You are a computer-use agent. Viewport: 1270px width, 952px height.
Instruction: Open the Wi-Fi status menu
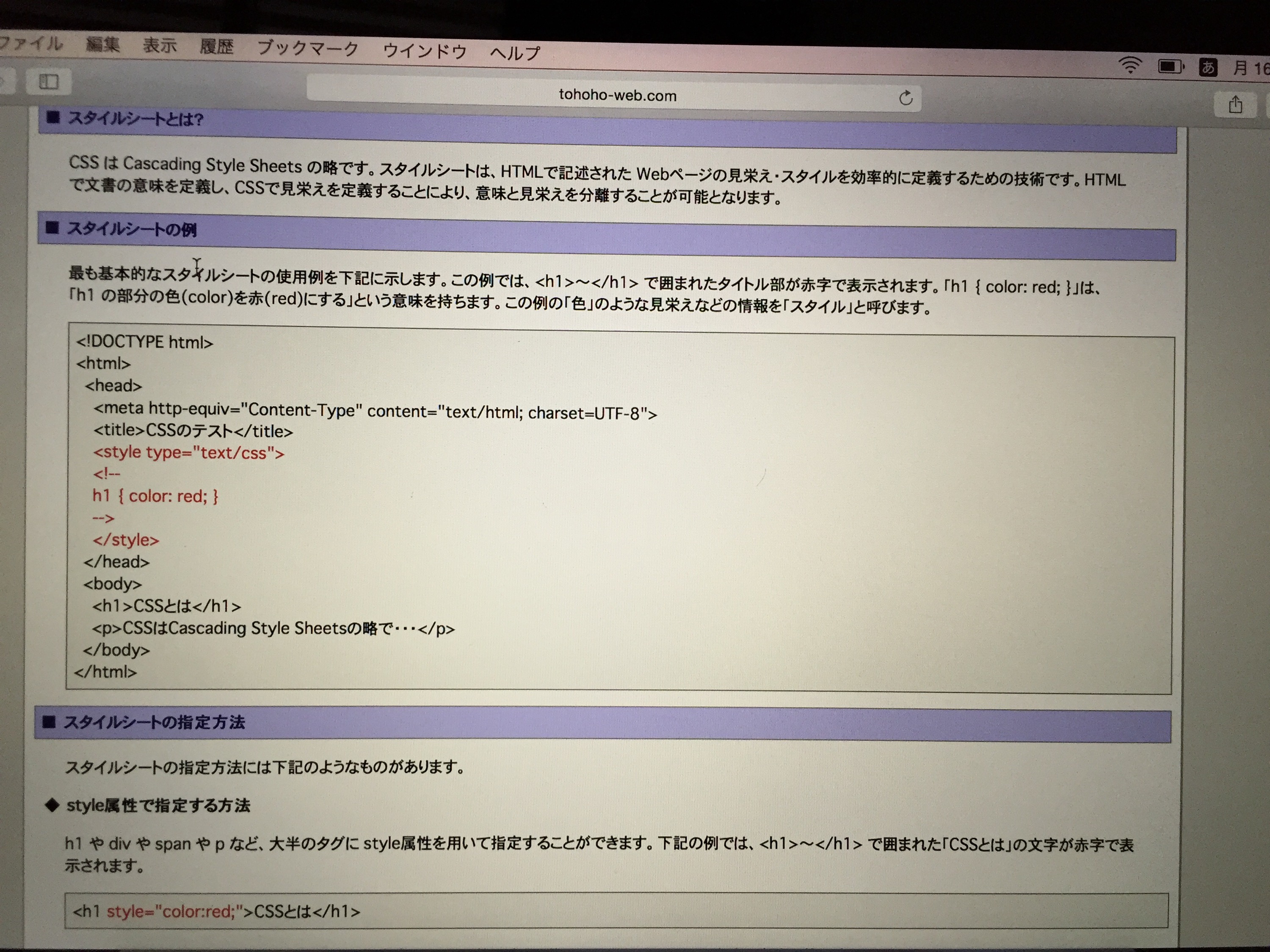pyautogui.click(x=1130, y=66)
